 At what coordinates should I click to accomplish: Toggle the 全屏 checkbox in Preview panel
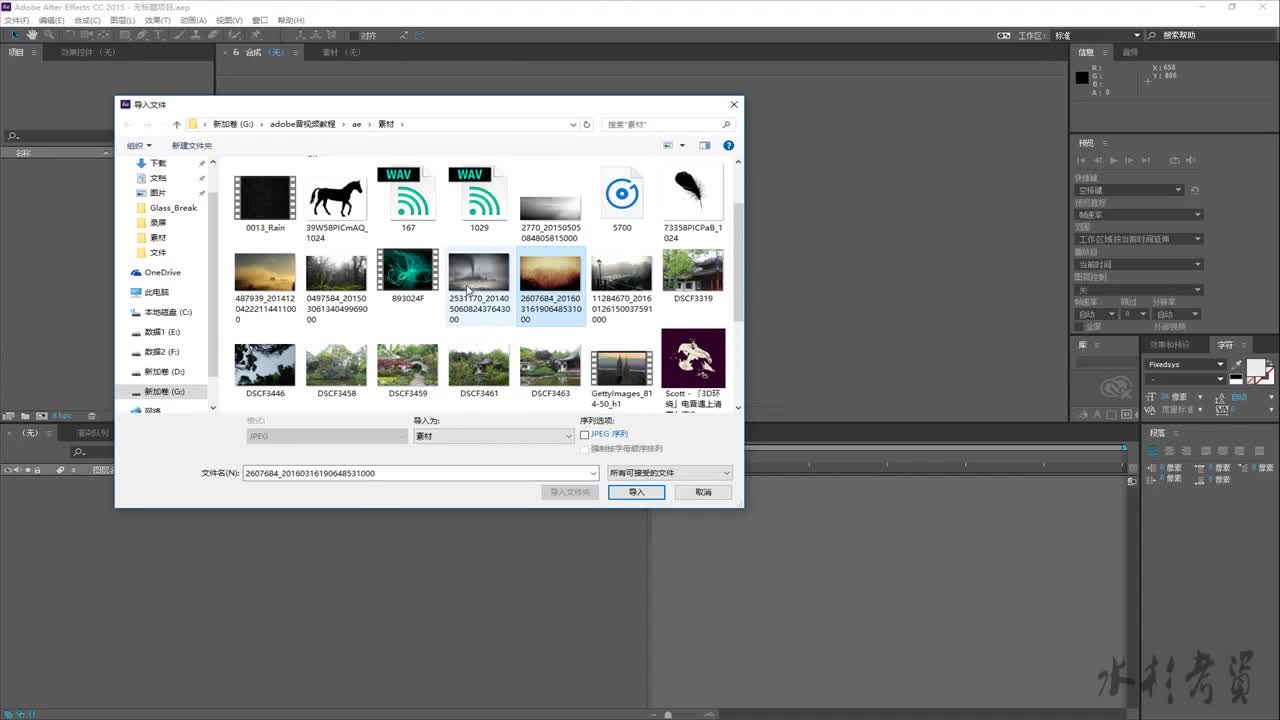click(1080, 326)
